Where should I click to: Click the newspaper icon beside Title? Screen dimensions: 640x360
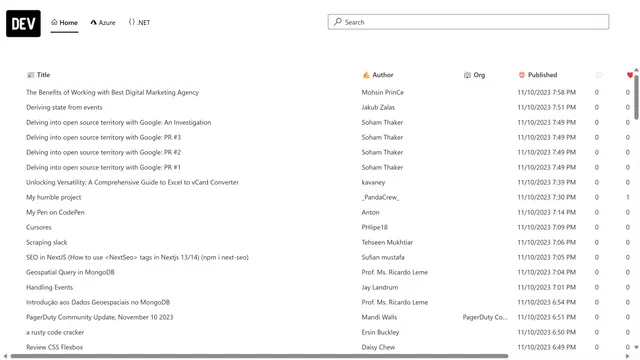pos(31,75)
